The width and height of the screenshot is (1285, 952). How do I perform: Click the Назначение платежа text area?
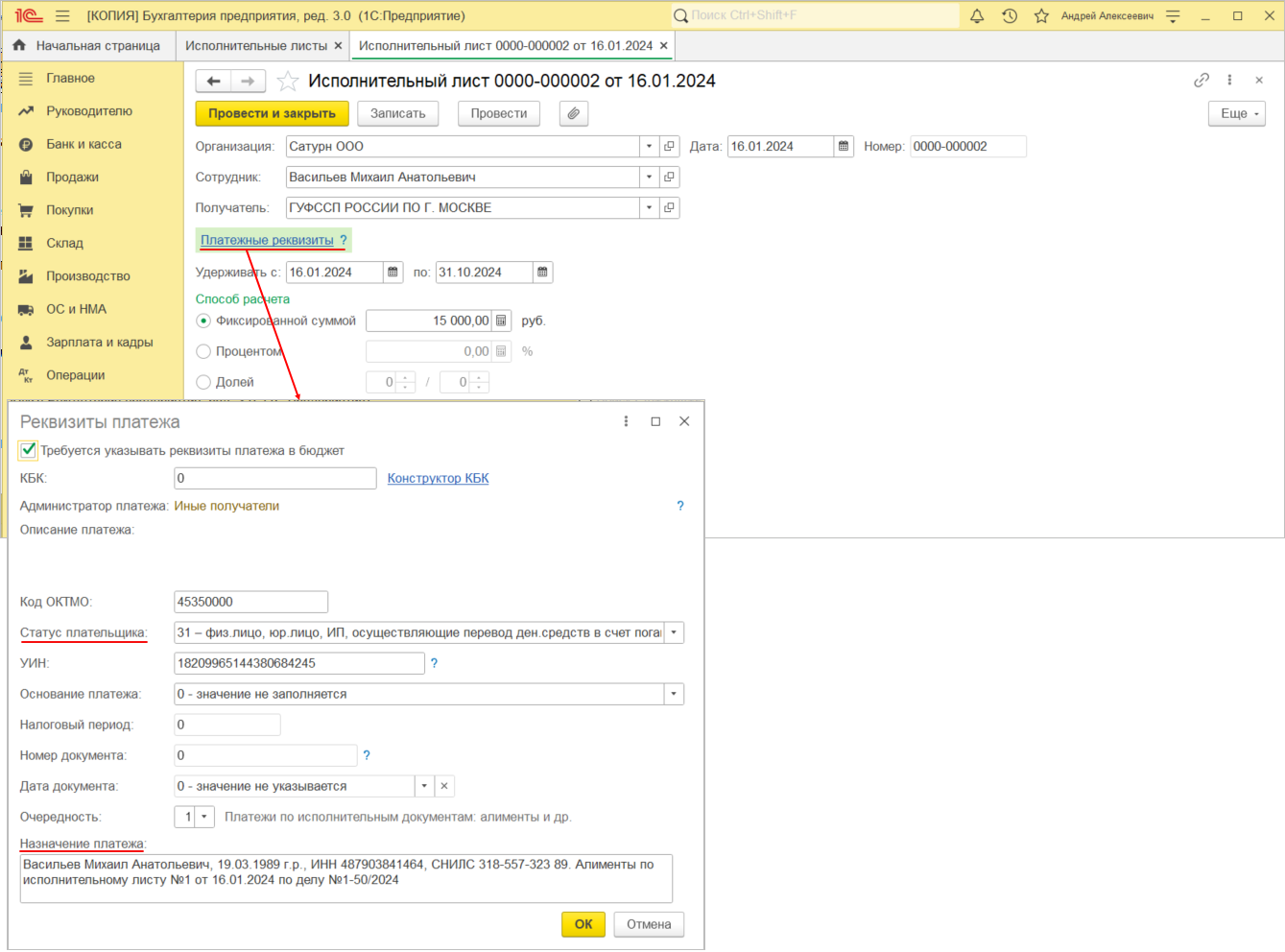point(346,879)
